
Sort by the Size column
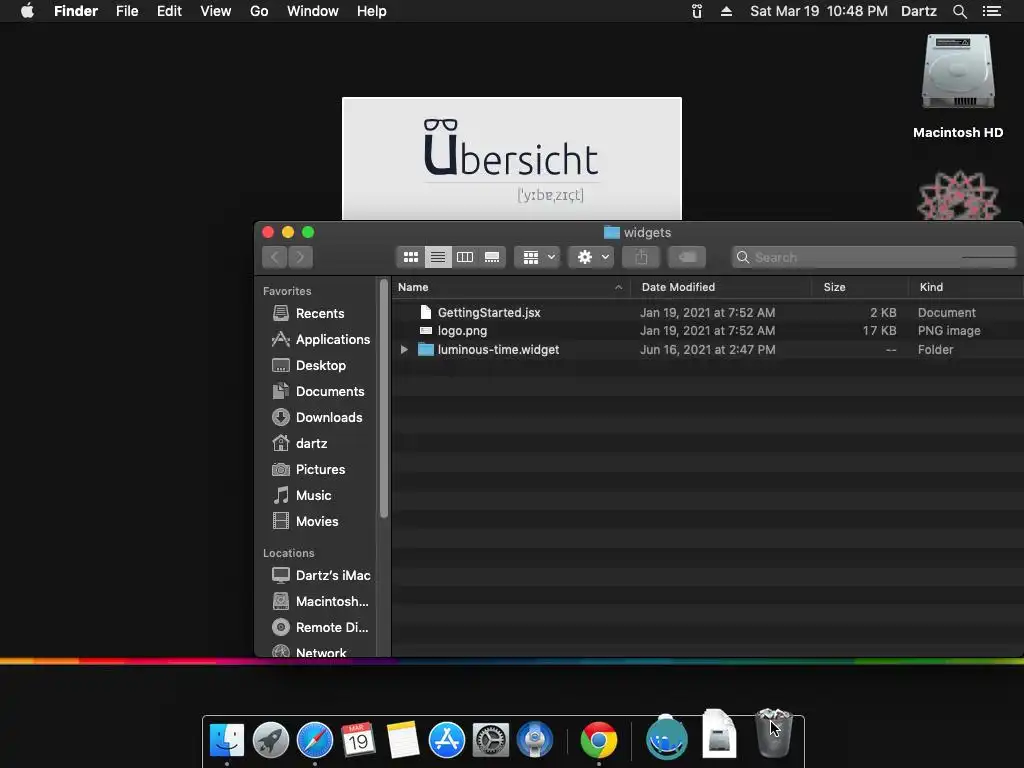coord(860,287)
